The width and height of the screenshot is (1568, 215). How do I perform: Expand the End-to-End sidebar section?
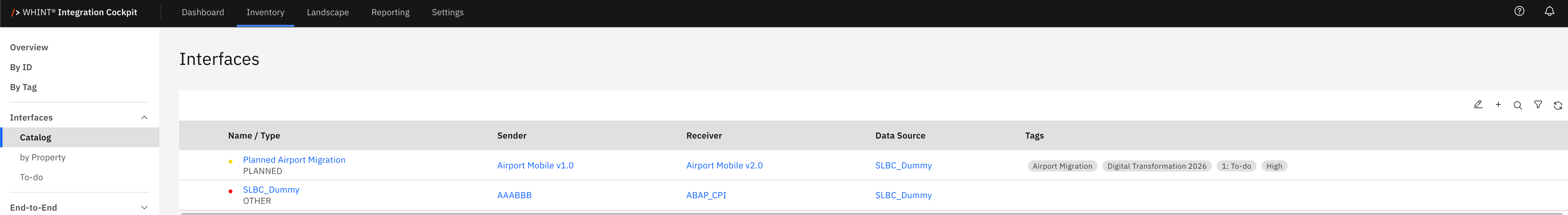pos(144,208)
